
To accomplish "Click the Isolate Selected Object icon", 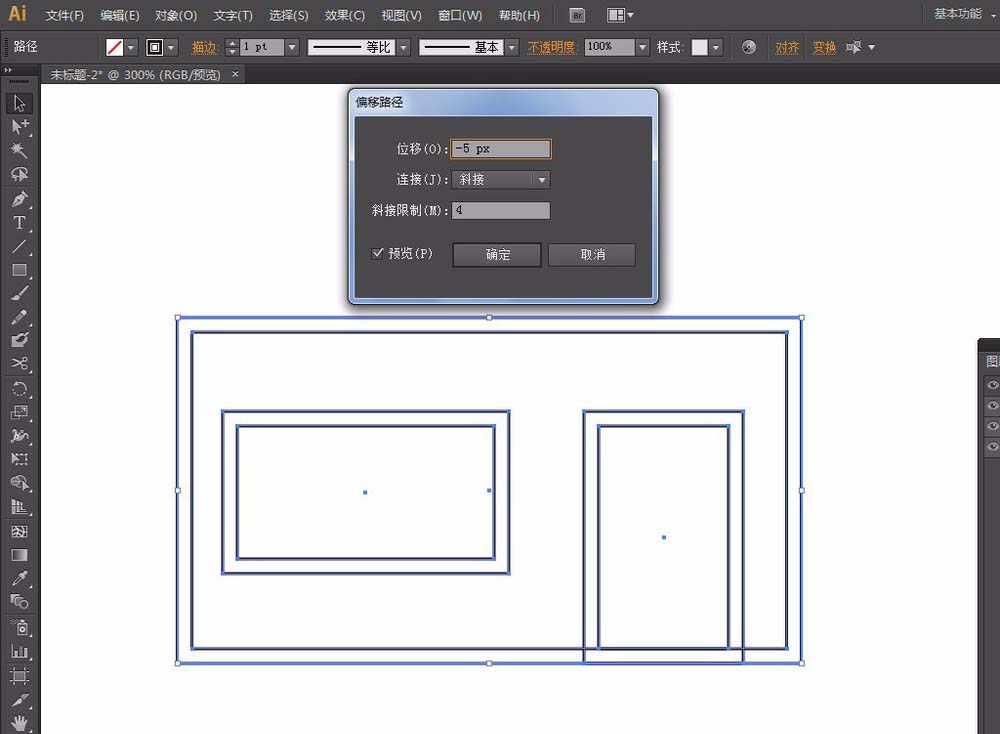I will click(x=853, y=47).
